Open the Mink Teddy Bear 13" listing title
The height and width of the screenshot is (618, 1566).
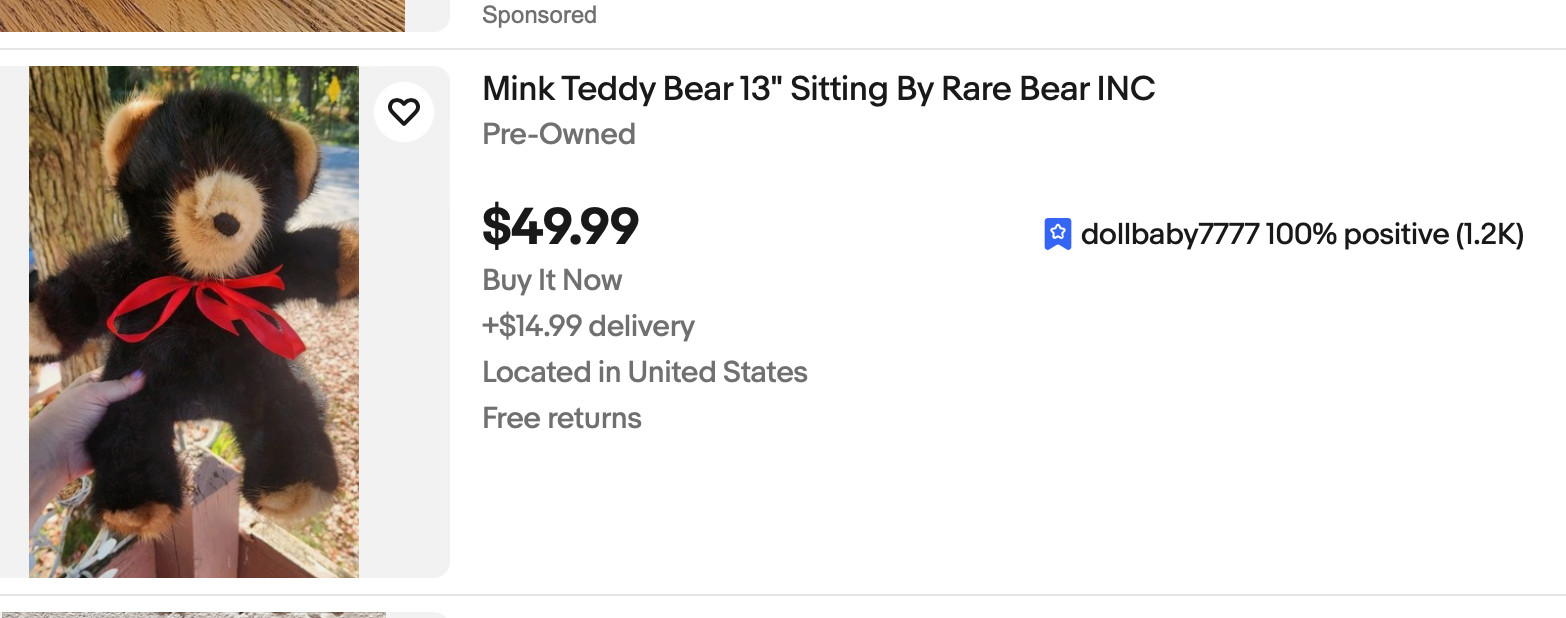818,89
